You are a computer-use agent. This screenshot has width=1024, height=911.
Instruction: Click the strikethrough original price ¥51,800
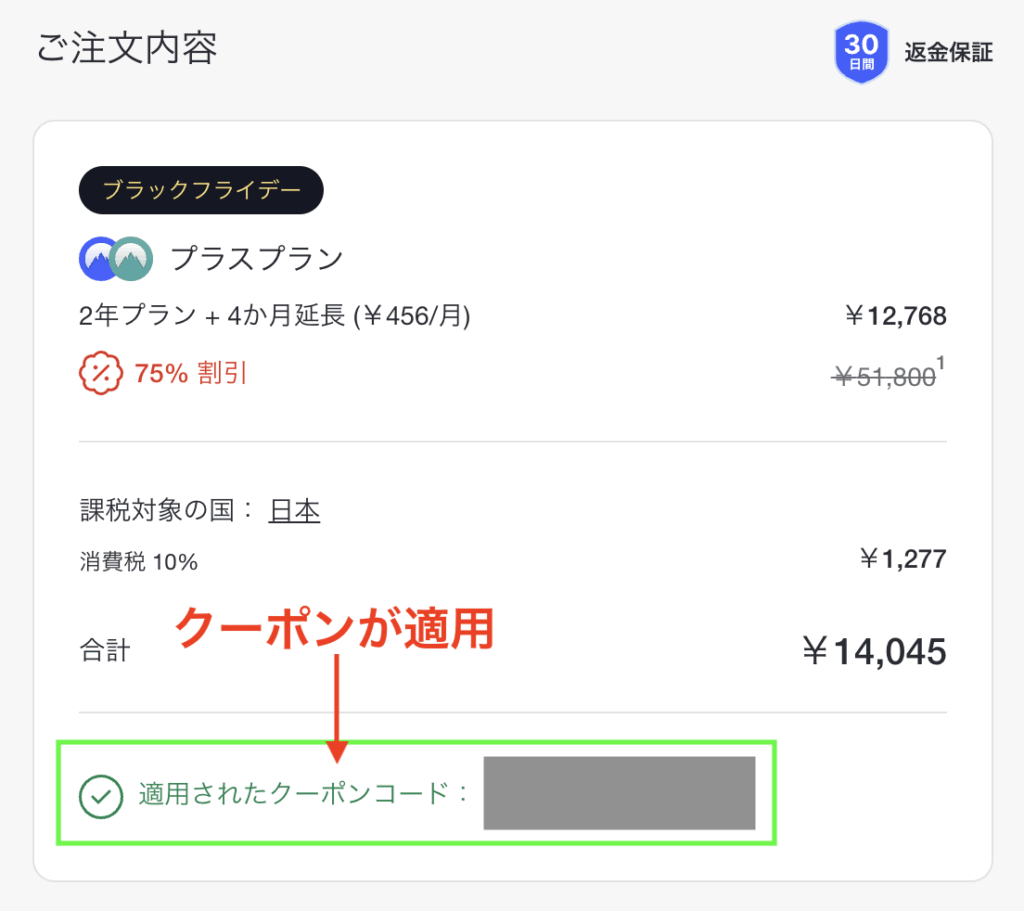[x=885, y=377]
